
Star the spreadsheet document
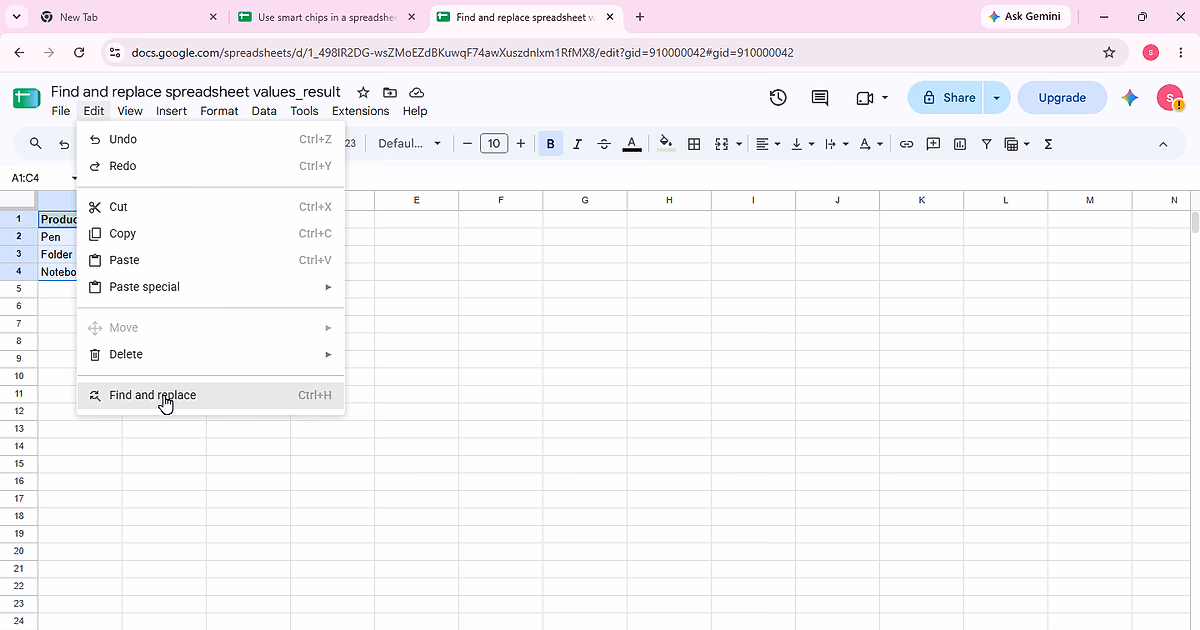(363, 92)
